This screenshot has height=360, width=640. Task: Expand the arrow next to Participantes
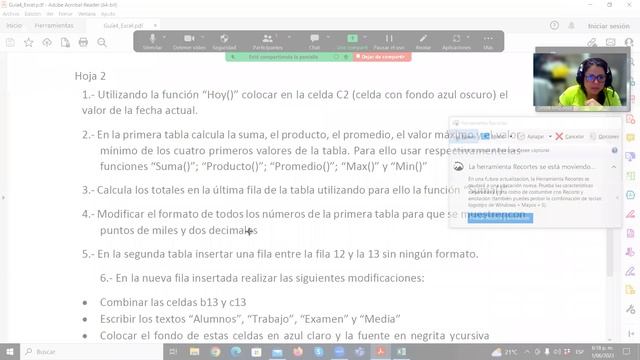tap(289, 37)
